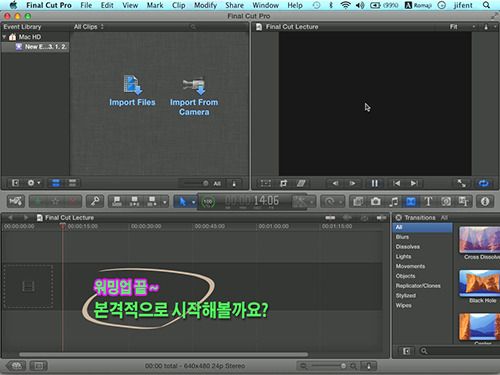Open the Share menu
500x375 pixels.
pyautogui.click(x=234, y=5)
